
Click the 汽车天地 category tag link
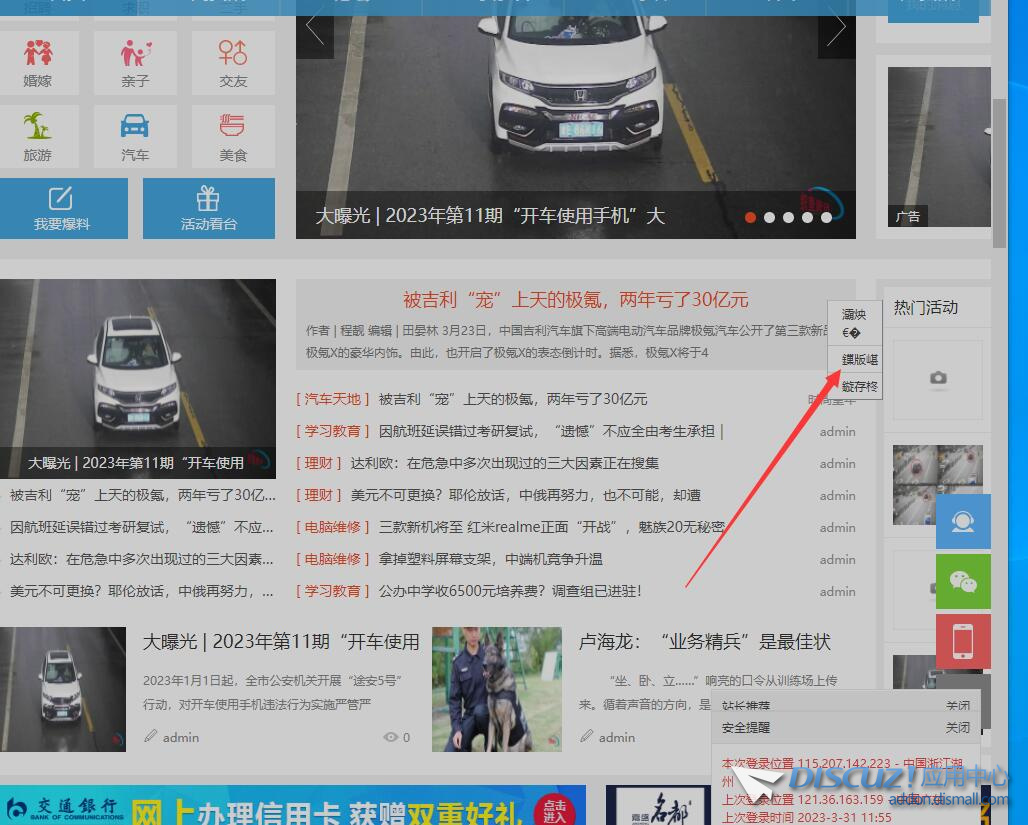pos(333,399)
